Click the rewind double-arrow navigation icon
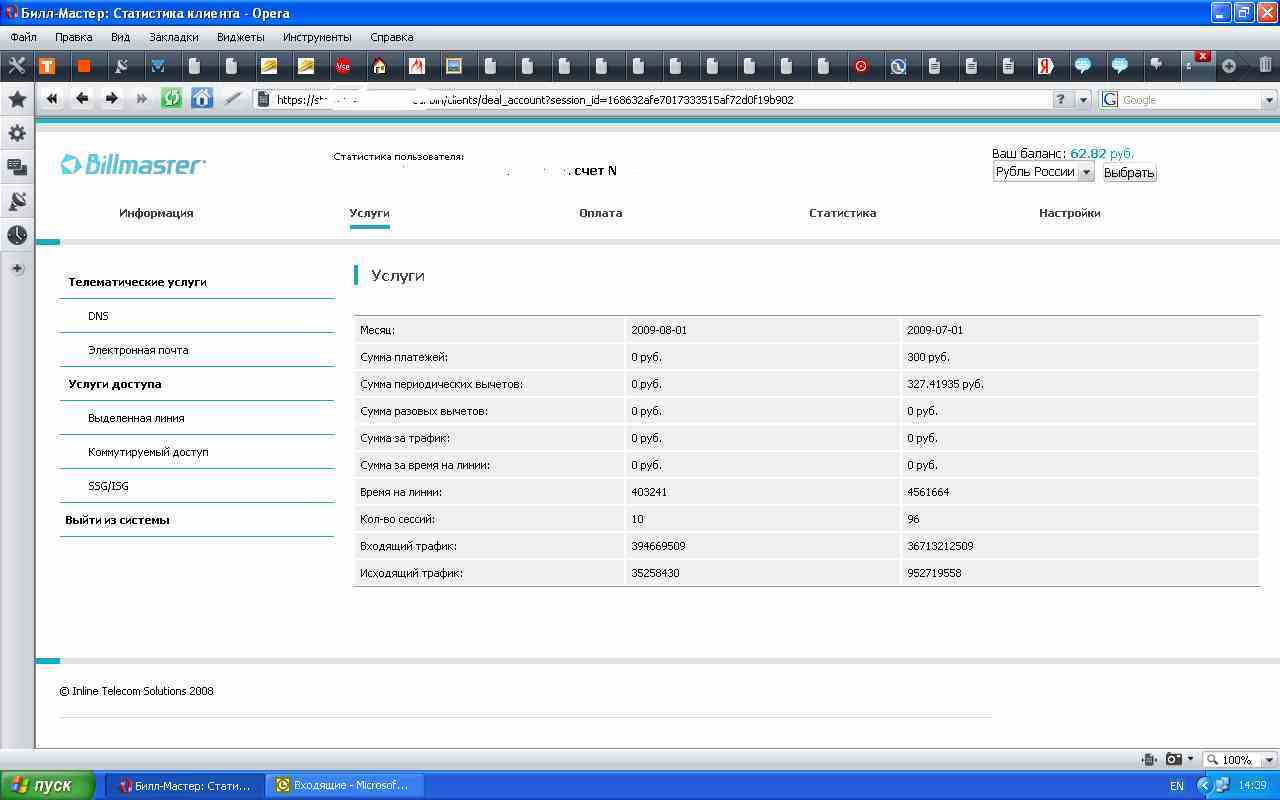This screenshot has height=800, width=1280. point(52,98)
